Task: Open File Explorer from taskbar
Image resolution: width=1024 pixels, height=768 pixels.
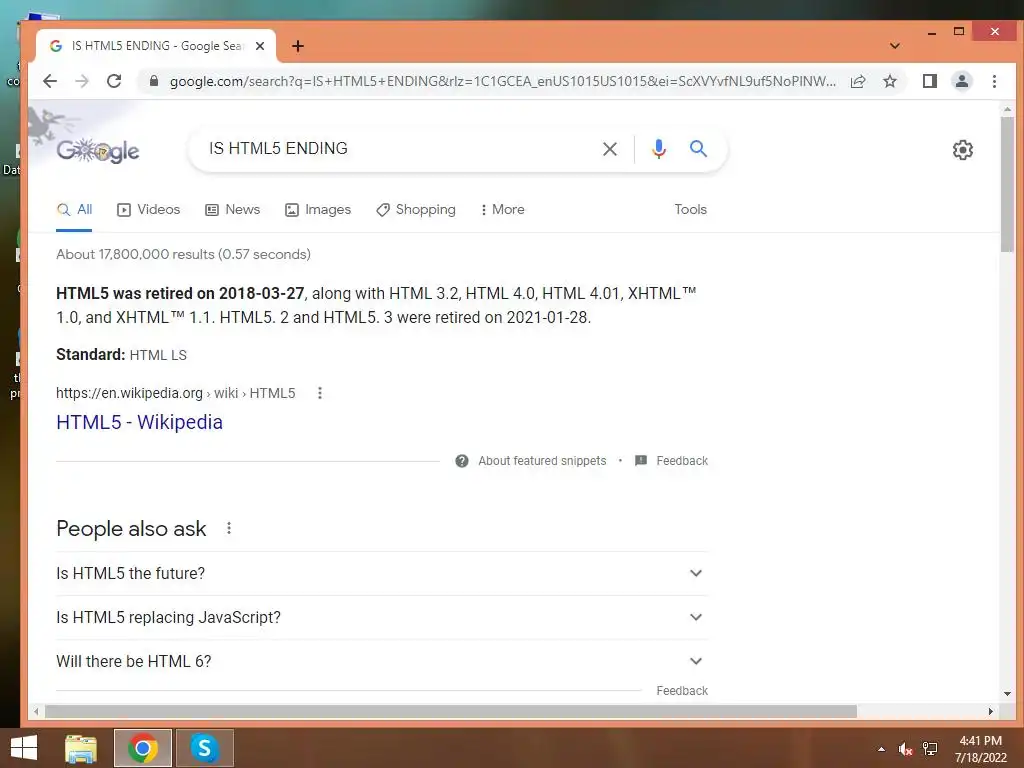Action: coord(81,748)
